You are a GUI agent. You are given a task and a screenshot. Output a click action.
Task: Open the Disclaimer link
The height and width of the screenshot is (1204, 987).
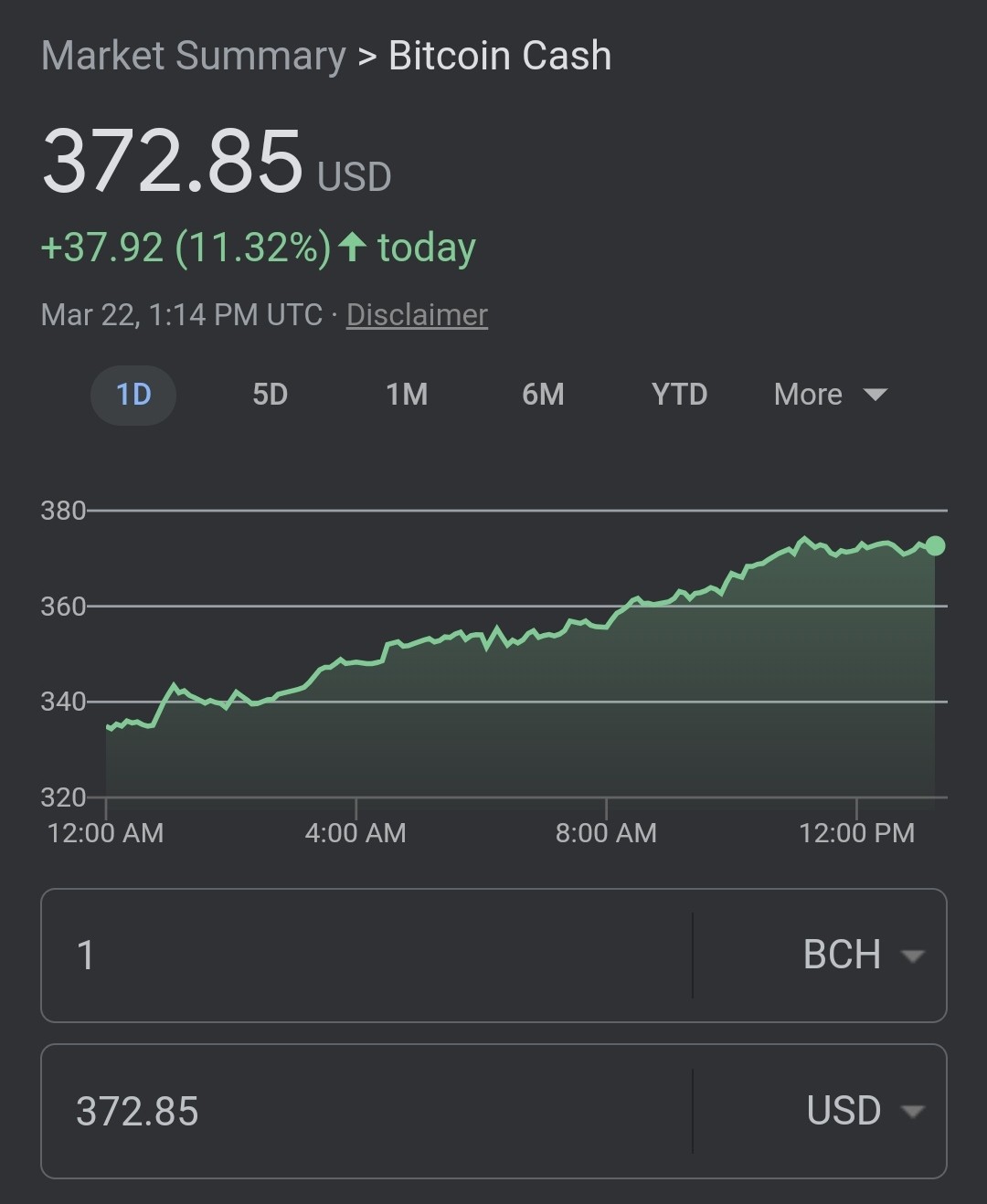417,314
